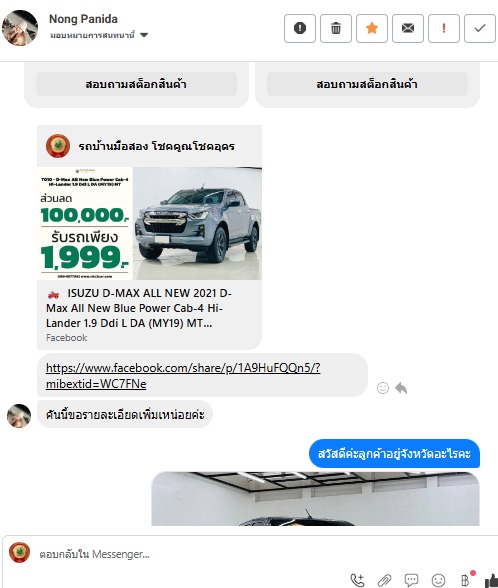Open the Isuzu D-Max shared post image
This screenshot has width=498, height=588.
coord(149,223)
